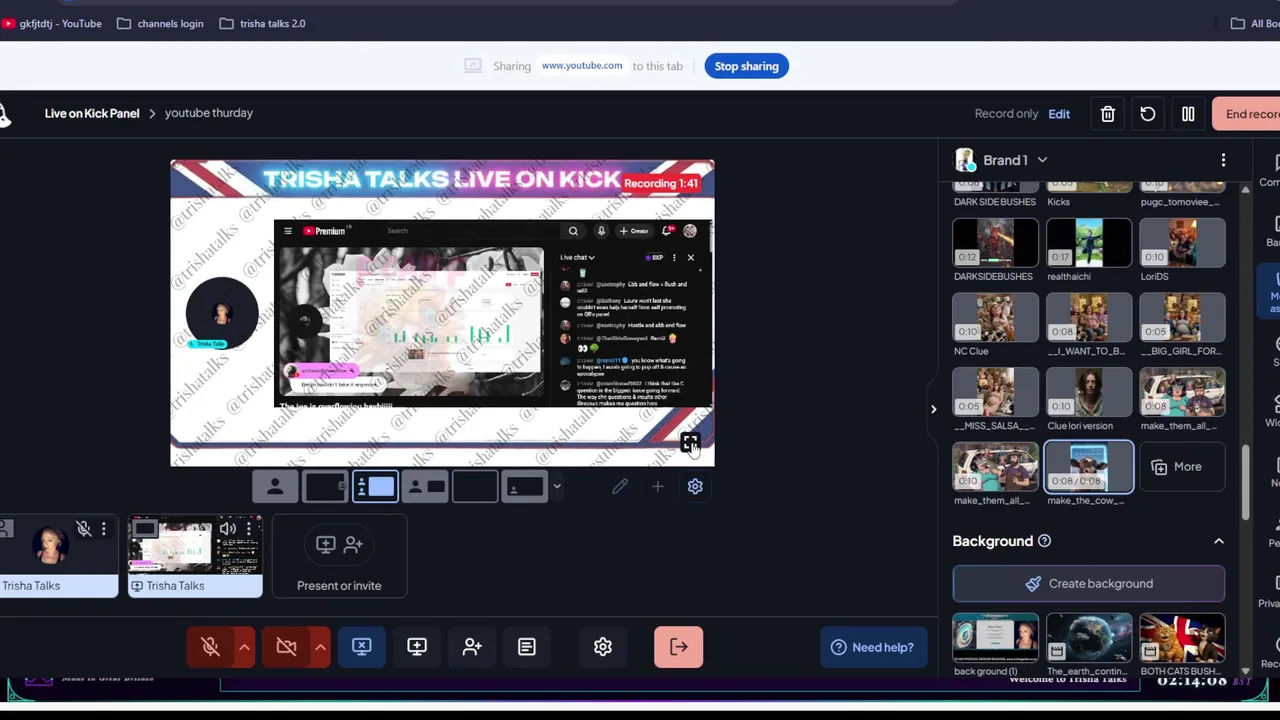Click the pink leave studio button
The image size is (1280, 720).
[679, 647]
